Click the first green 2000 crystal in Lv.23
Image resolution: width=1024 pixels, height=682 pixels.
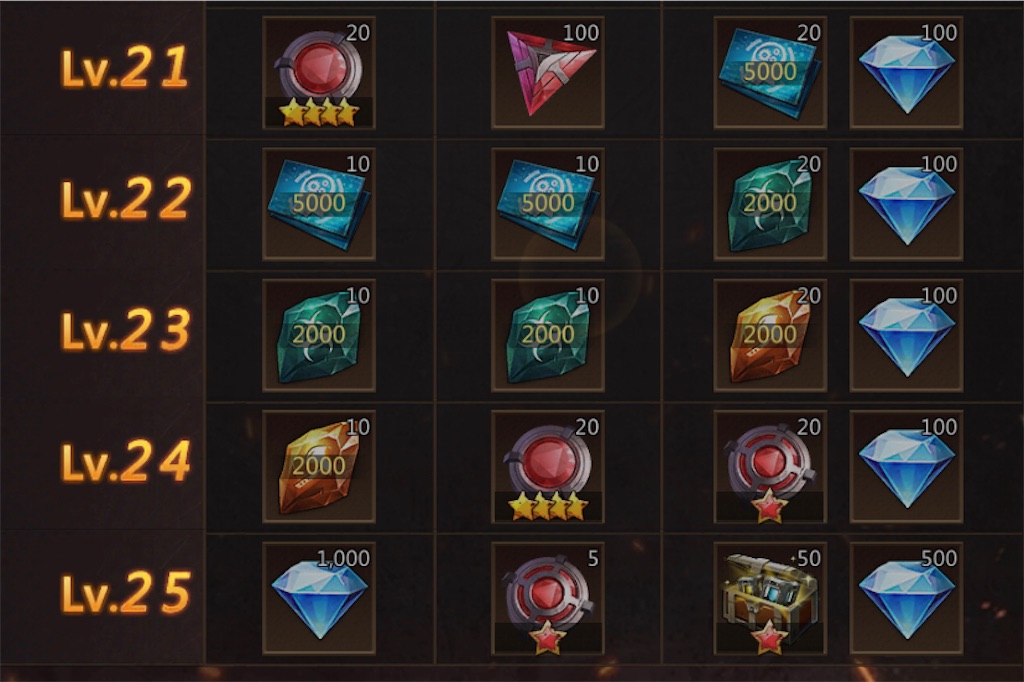[x=319, y=336]
